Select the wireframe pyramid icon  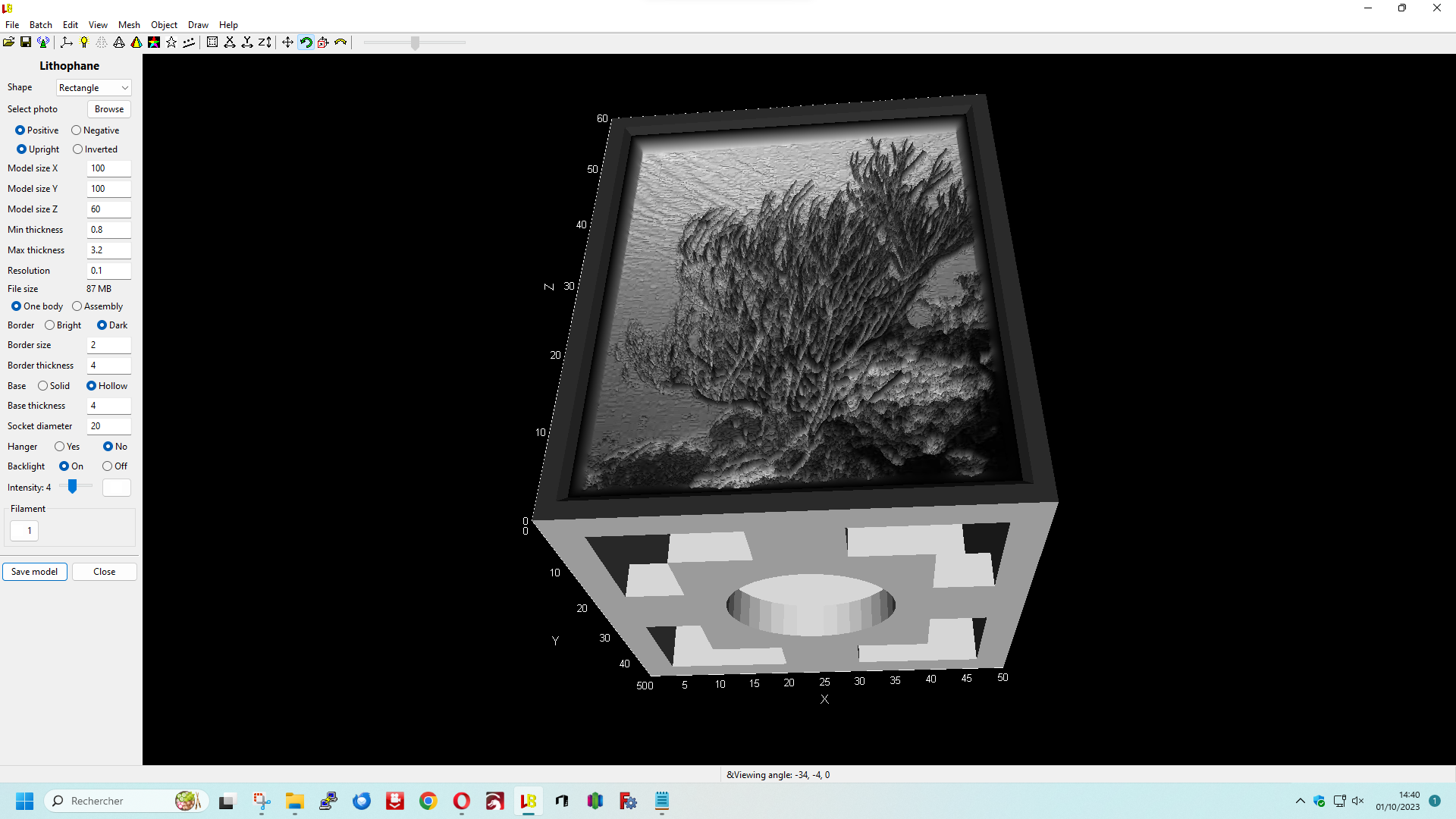click(119, 42)
